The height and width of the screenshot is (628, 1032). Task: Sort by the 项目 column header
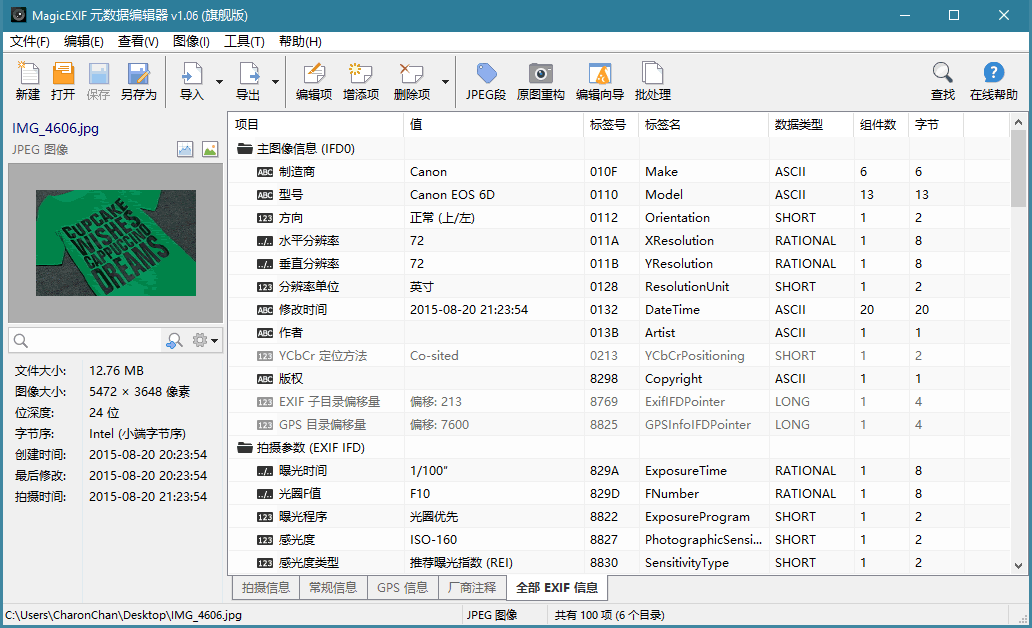click(315, 125)
